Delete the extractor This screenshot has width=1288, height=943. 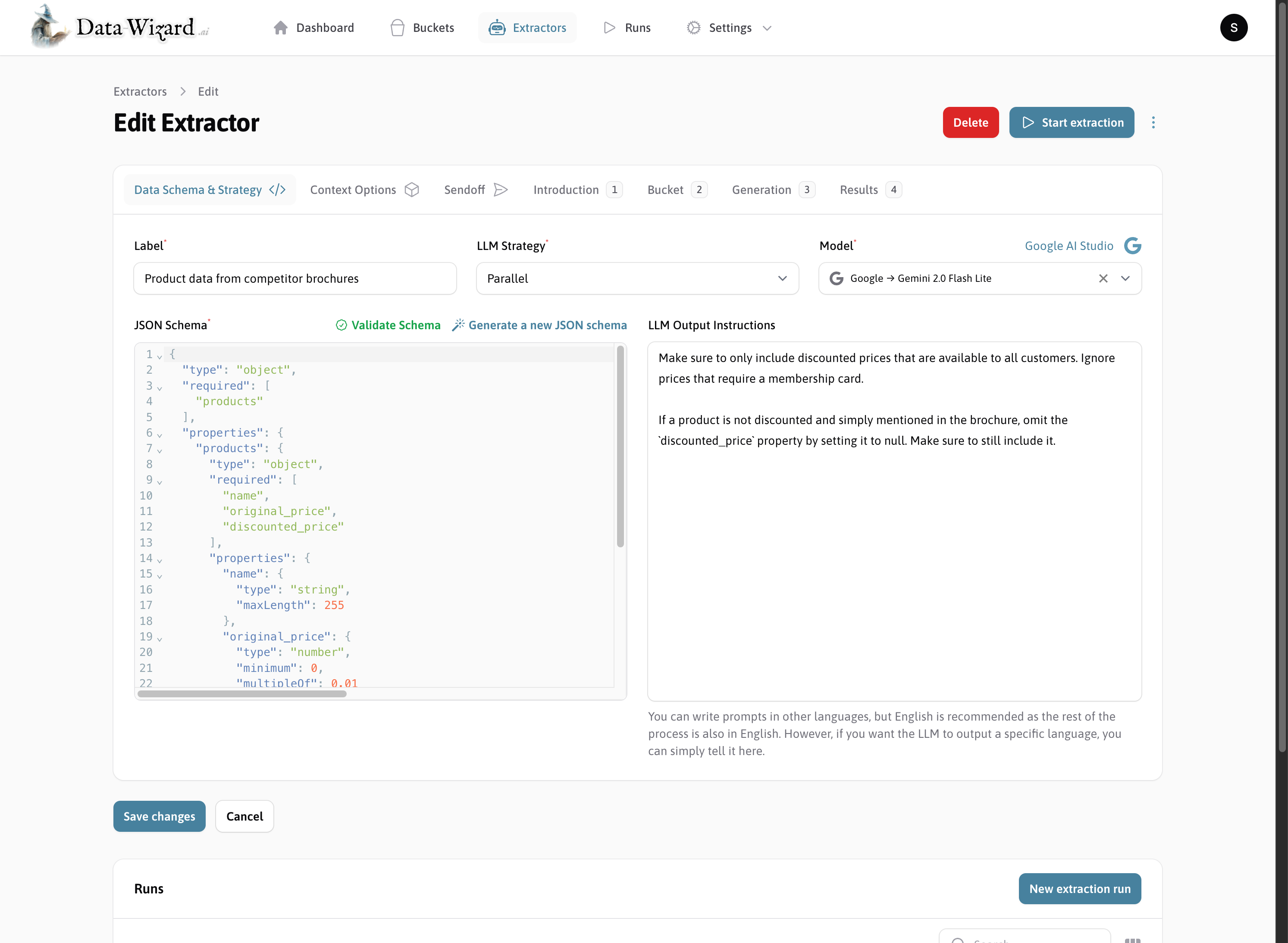click(971, 122)
